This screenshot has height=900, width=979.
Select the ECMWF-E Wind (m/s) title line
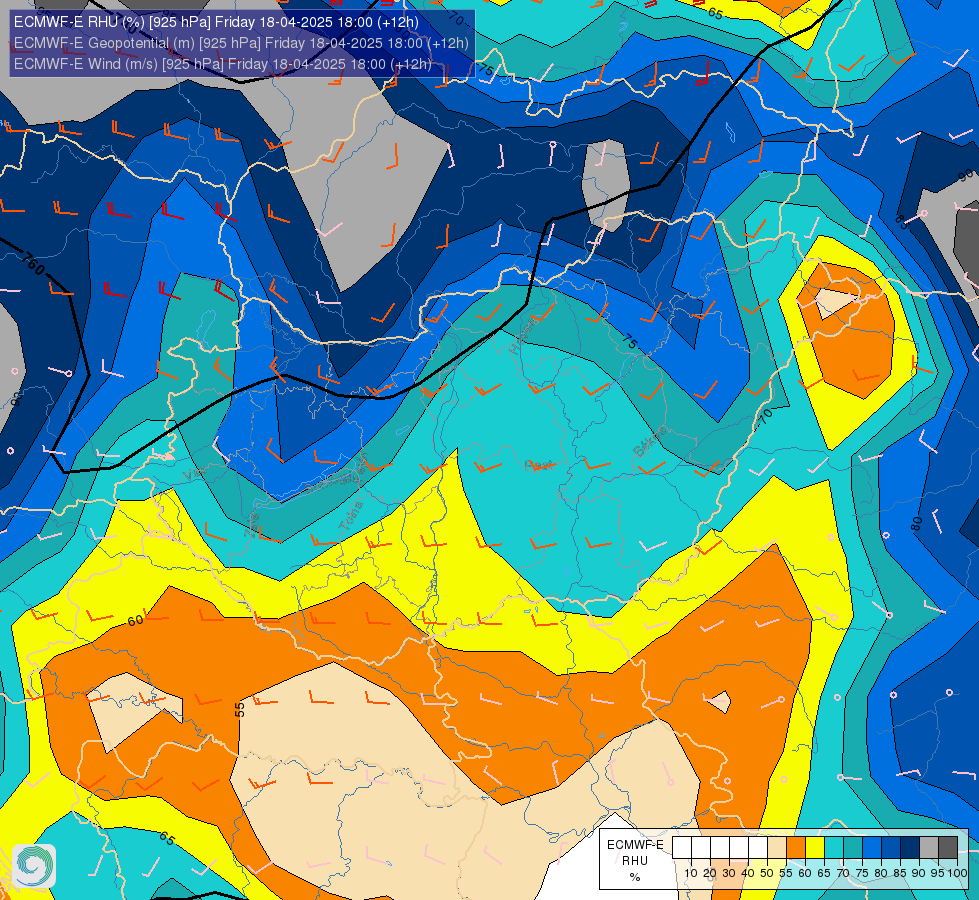point(223,64)
